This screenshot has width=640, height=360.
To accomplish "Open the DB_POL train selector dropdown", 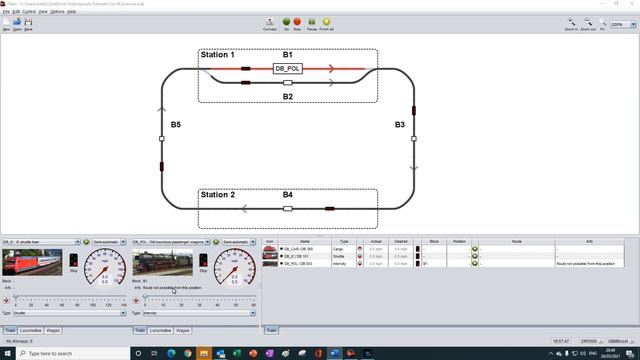I will click(207, 242).
